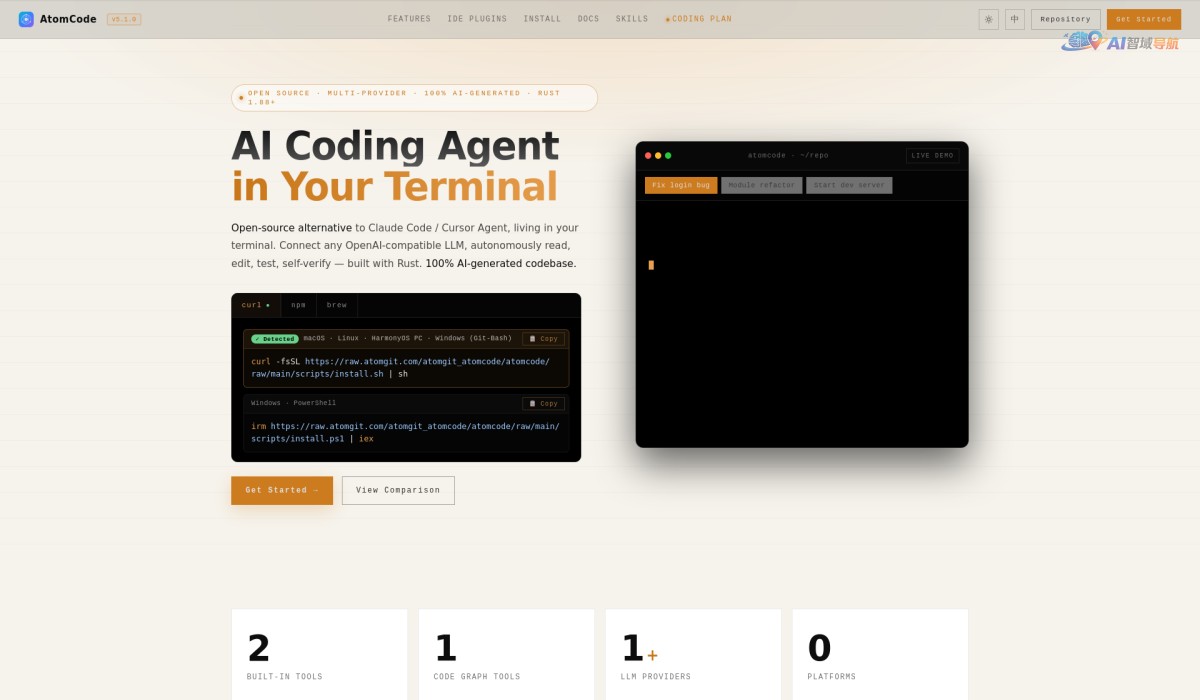Click the AtomCode brand name text
Viewport: 1200px width, 700px height.
[68, 19]
